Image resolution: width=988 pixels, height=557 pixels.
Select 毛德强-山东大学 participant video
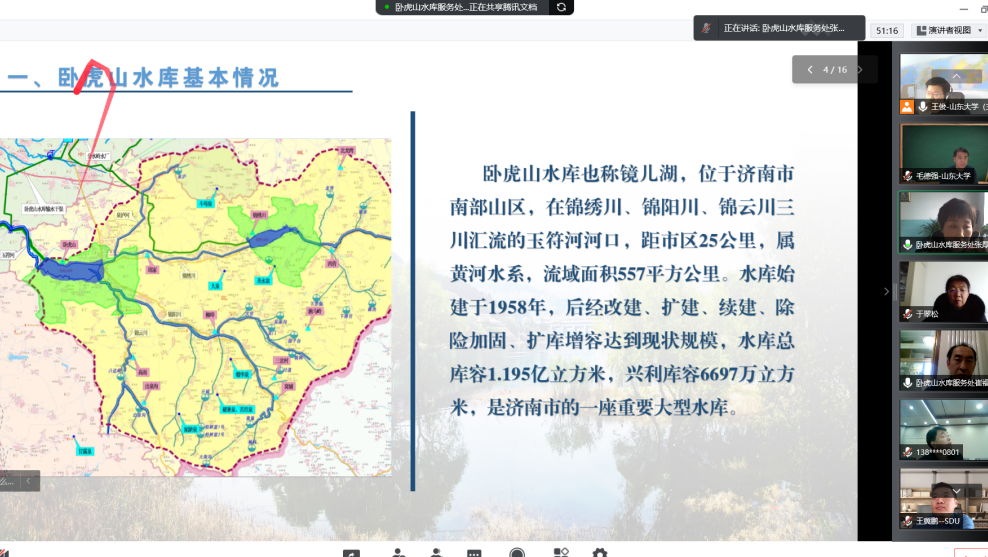point(943,153)
